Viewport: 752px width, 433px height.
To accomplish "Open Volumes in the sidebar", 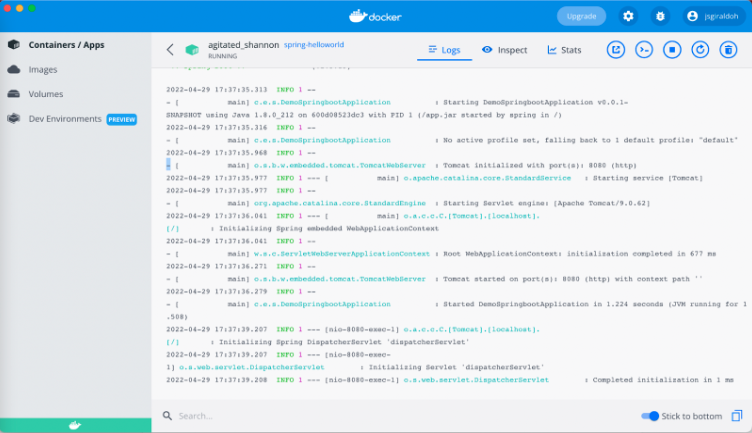I will coord(45,94).
